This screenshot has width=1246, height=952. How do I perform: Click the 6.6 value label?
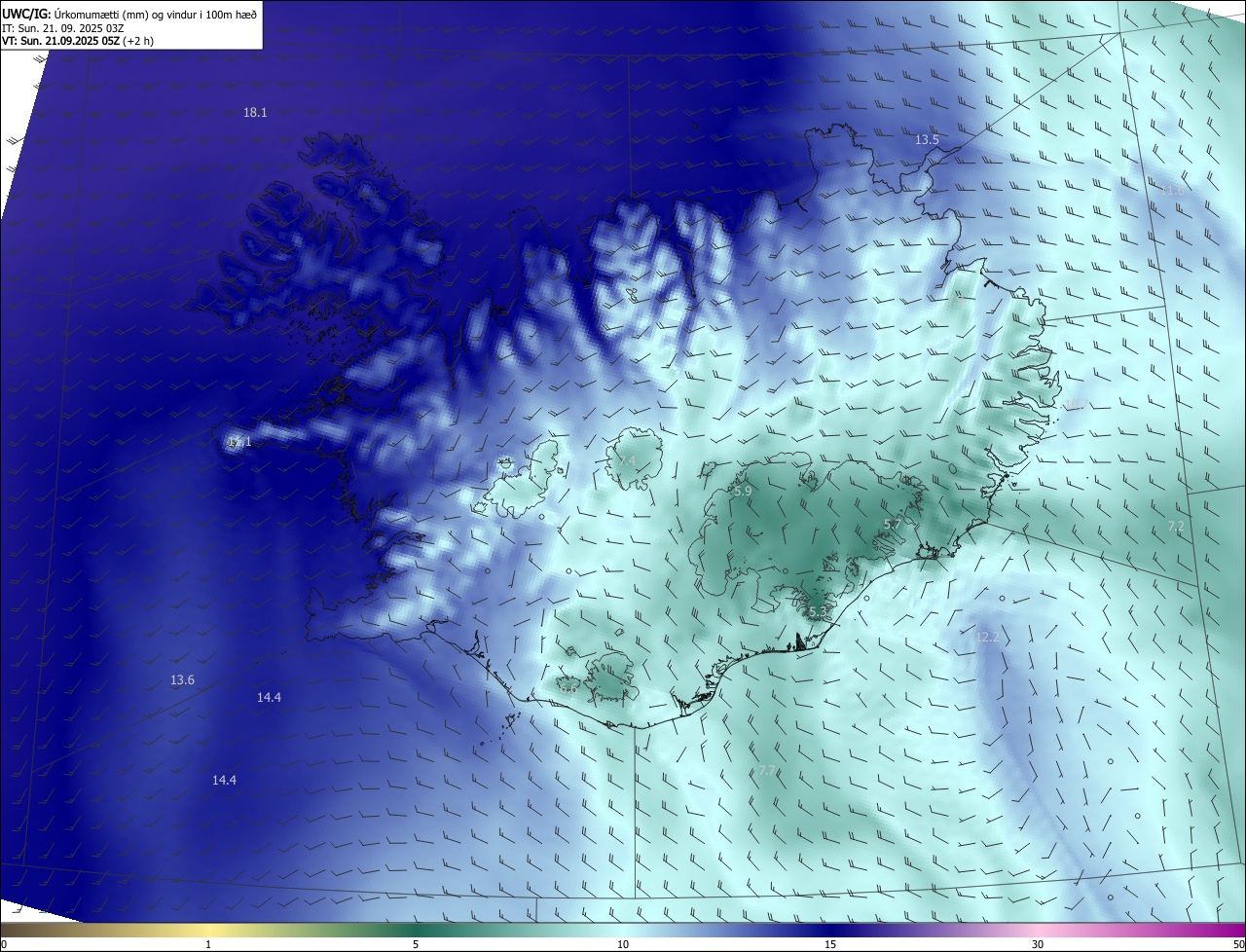tap(568, 688)
